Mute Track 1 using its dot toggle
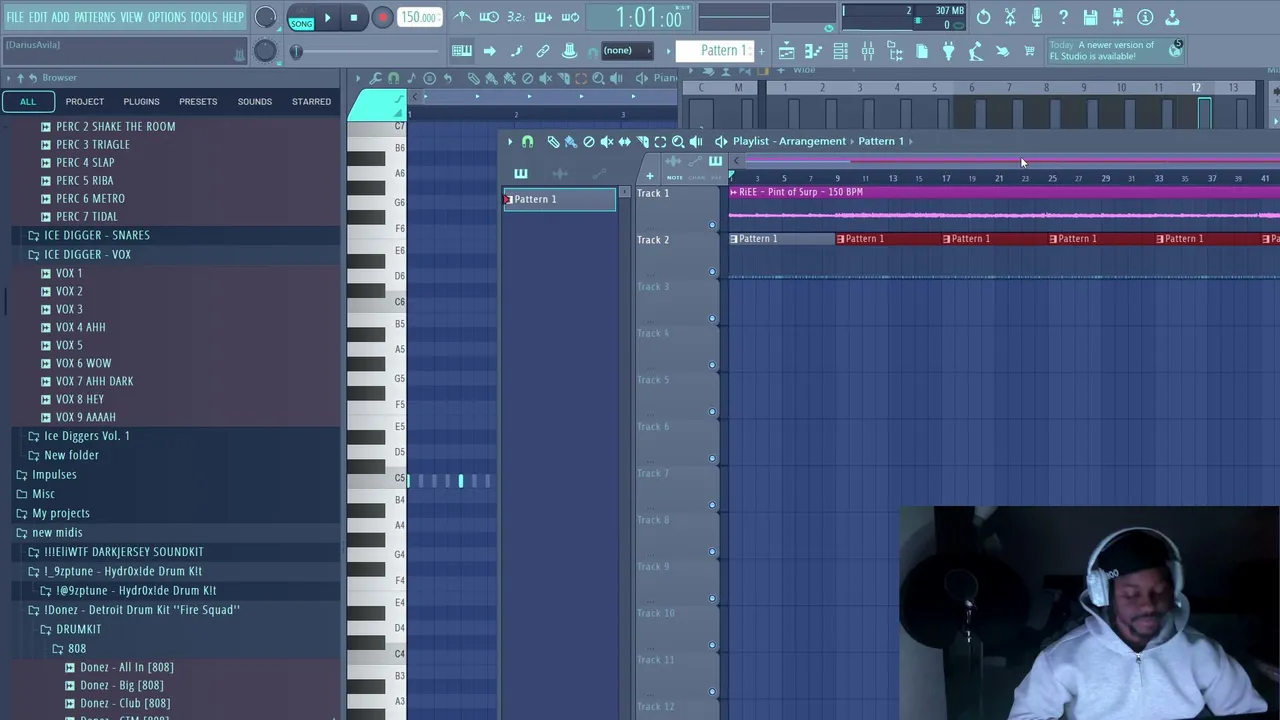1280x720 pixels. pos(712,225)
